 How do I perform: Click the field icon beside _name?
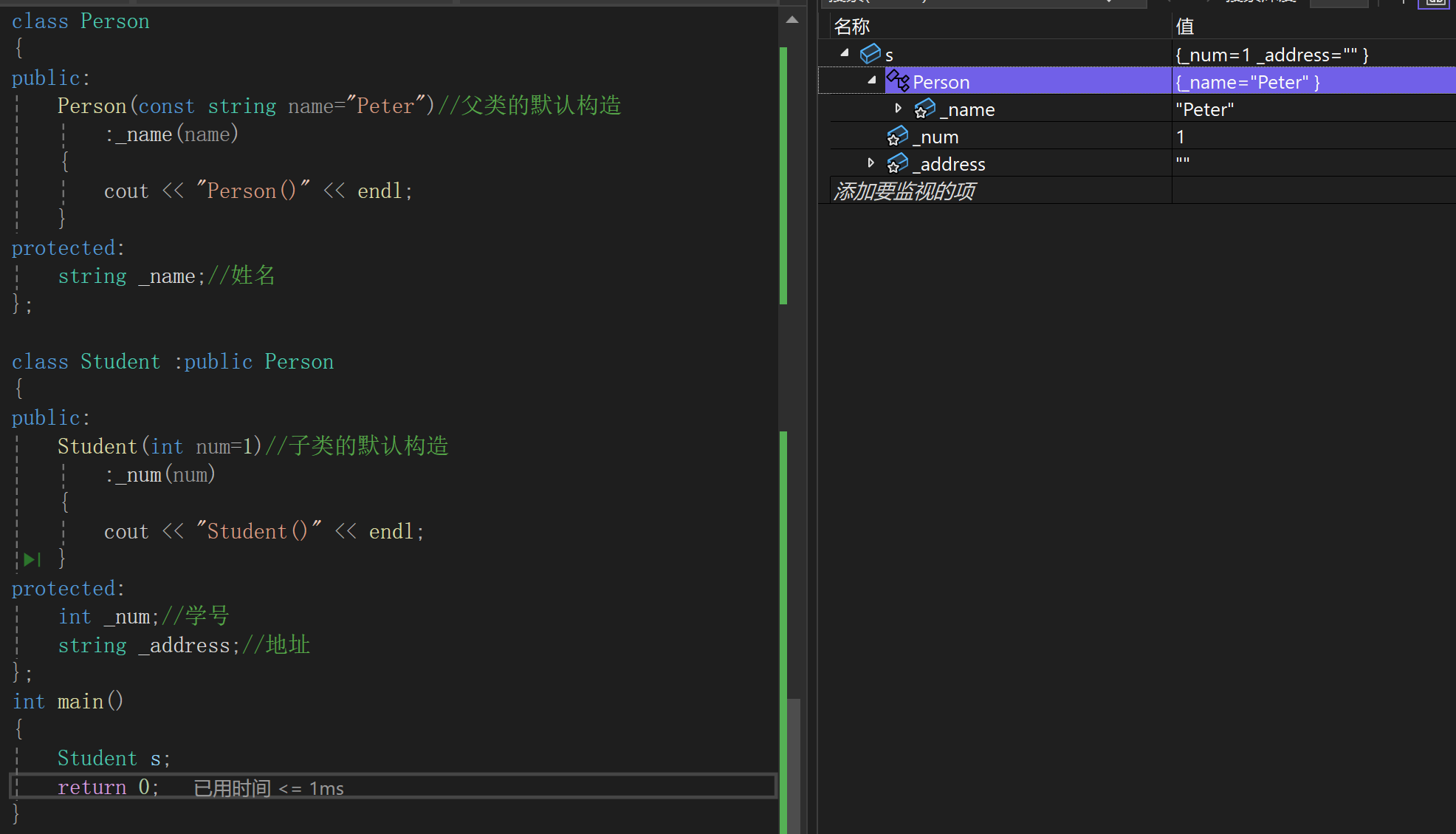(x=924, y=109)
